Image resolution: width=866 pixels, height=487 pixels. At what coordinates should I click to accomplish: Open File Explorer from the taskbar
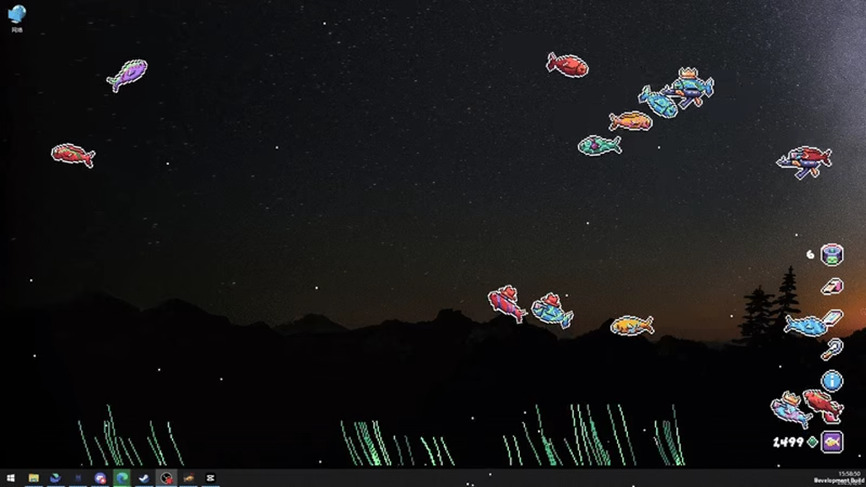coord(33,479)
